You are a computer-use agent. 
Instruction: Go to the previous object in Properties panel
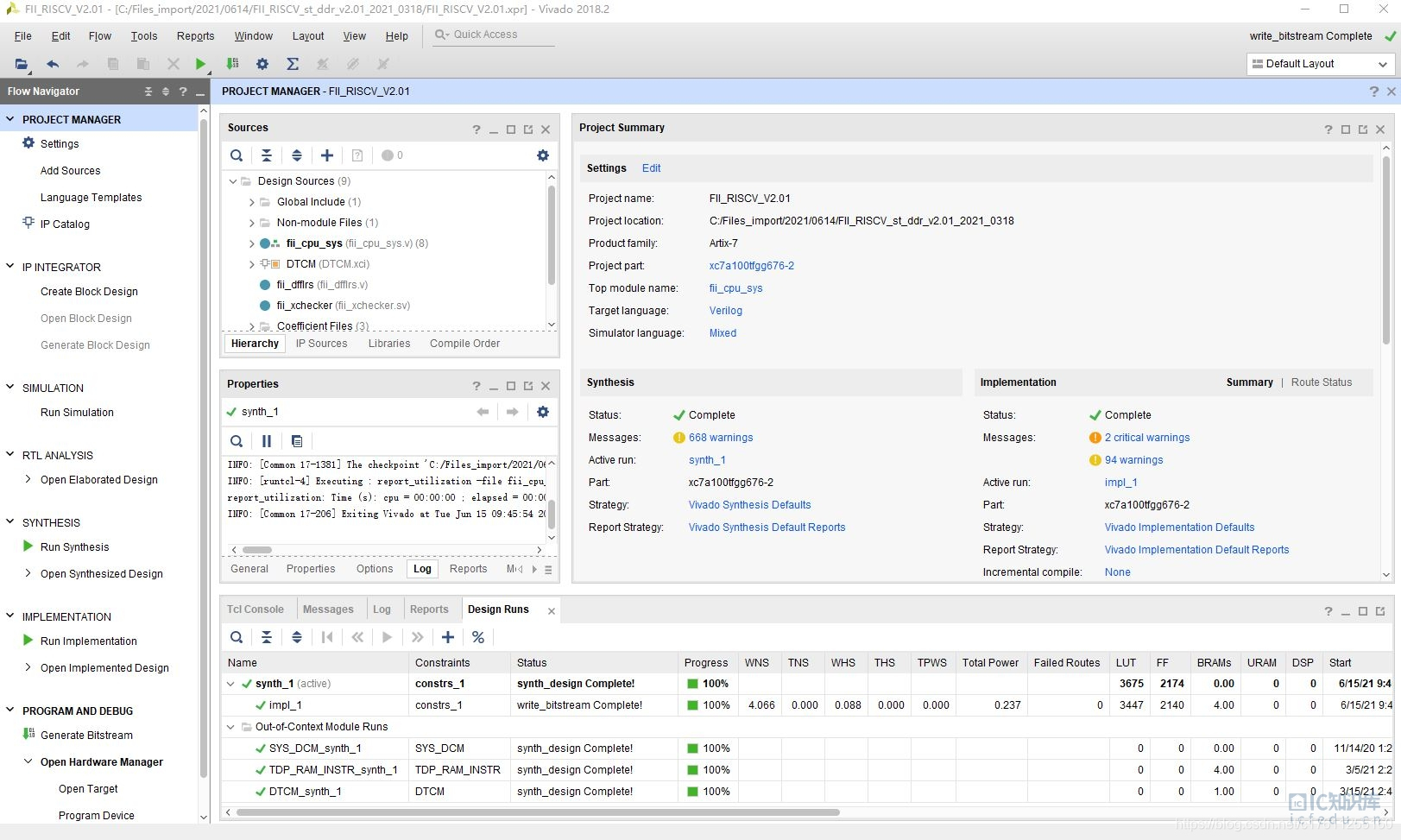click(x=483, y=412)
